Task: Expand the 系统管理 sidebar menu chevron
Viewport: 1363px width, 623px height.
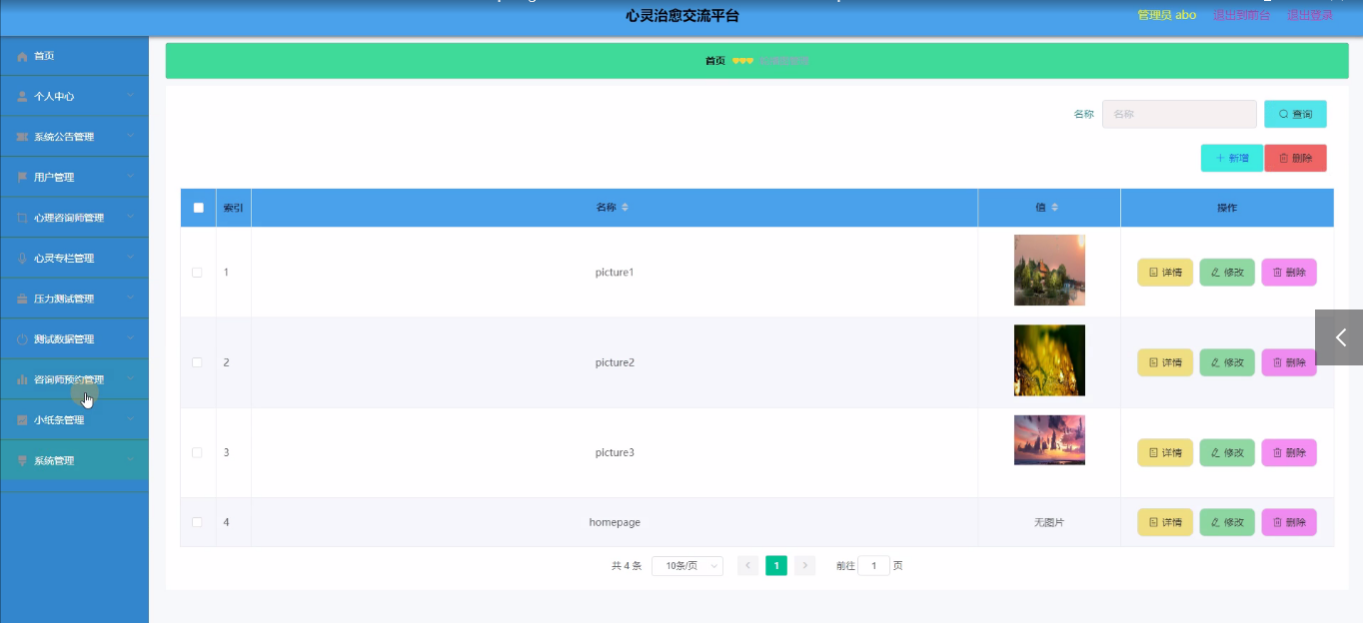Action: tap(131, 461)
